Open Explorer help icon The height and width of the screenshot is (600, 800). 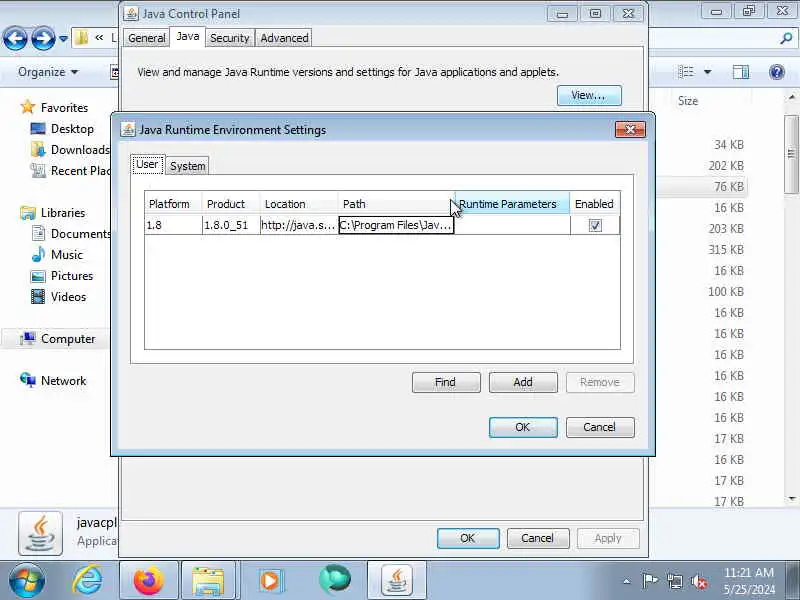777,72
